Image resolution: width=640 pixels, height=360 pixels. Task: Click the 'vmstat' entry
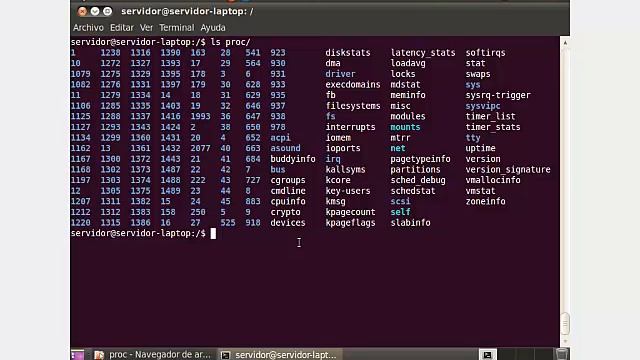point(480,191)
